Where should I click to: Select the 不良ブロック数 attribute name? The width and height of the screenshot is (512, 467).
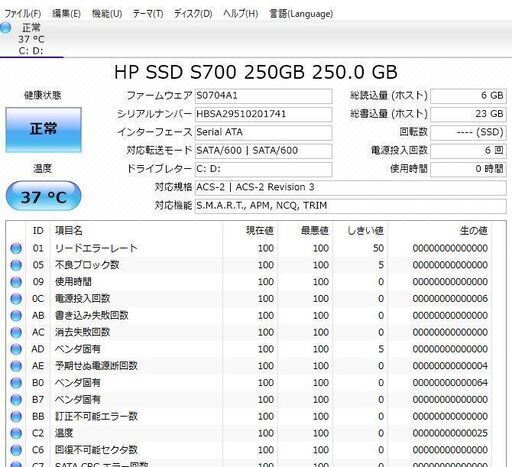point(87,265)
